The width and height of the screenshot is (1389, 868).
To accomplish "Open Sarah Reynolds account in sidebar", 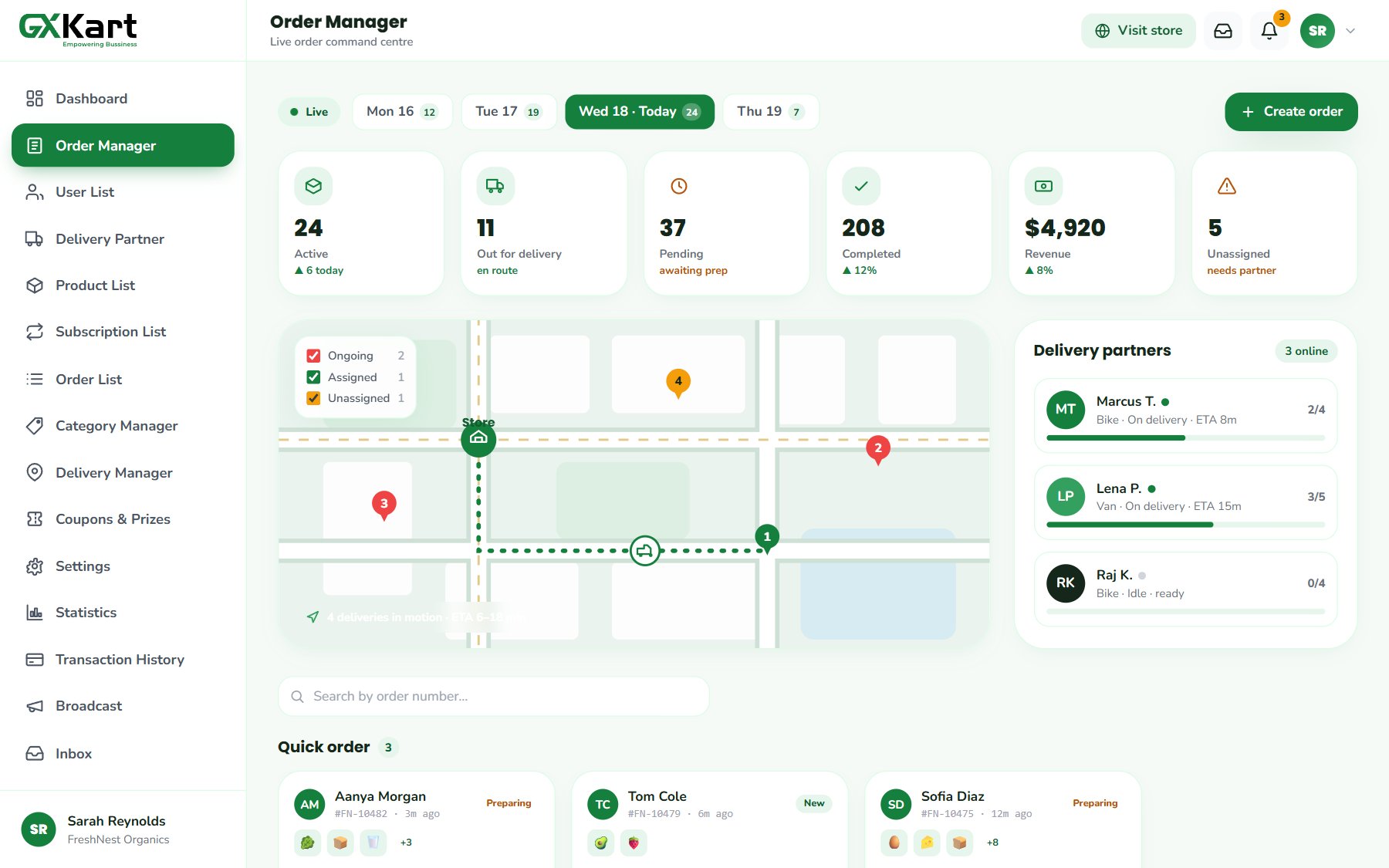I will pyautogui.click(x=123, y=829).
